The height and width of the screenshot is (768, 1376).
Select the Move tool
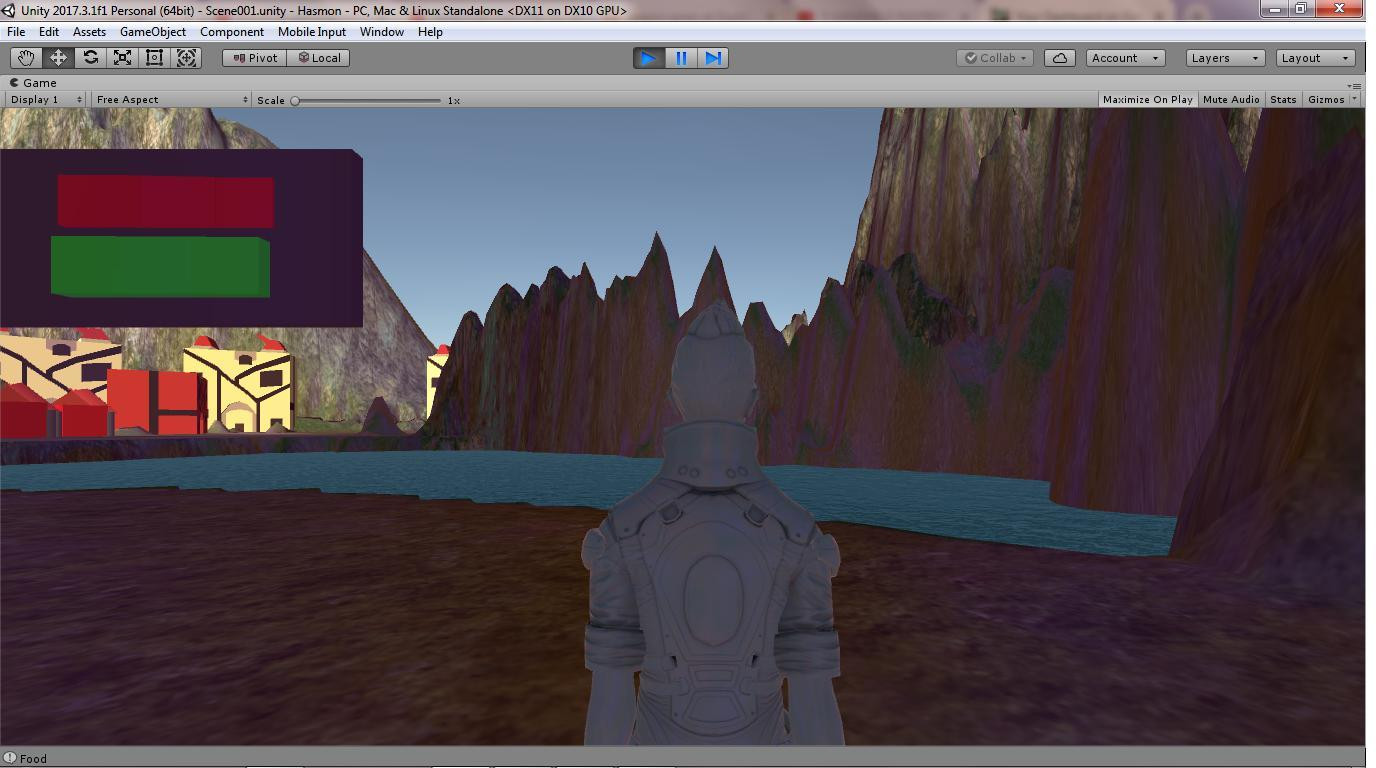click(x=58, y=58)
